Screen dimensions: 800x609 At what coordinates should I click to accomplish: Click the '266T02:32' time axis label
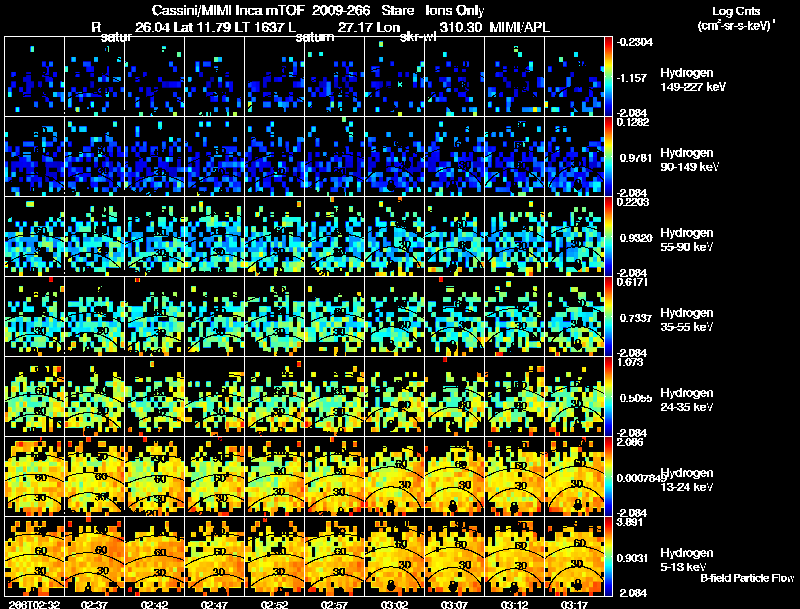pos(34,604)
